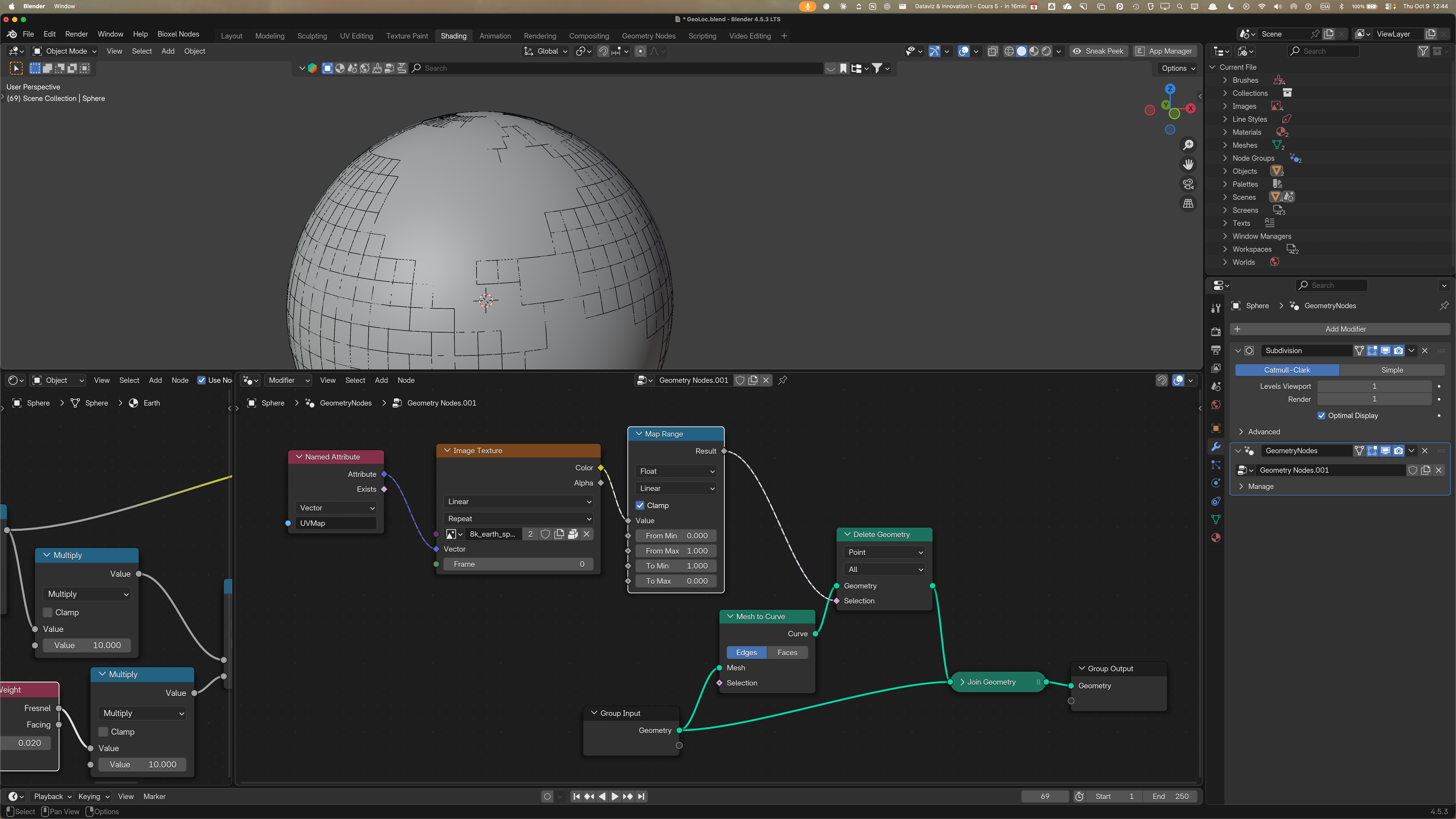
Task: Select Faces mode in Mesh to Curve
Action: click(787, 653)
